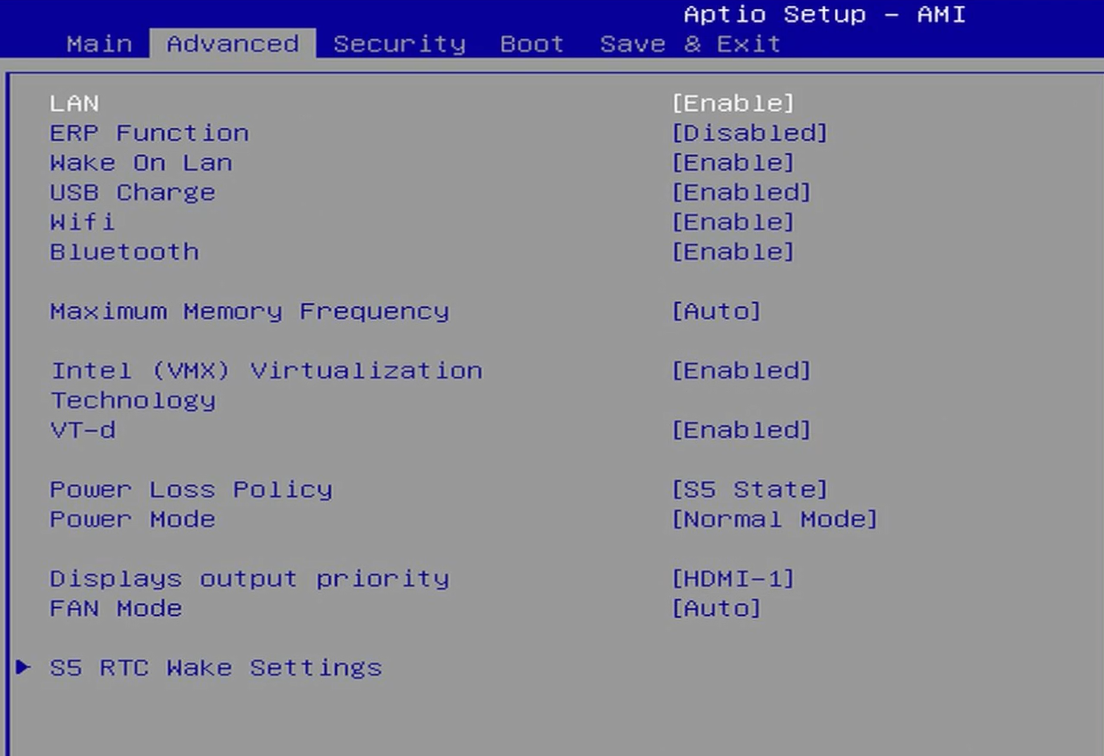Change ERP Function Disabled value

pyautogui.click(x=749, y=133)
